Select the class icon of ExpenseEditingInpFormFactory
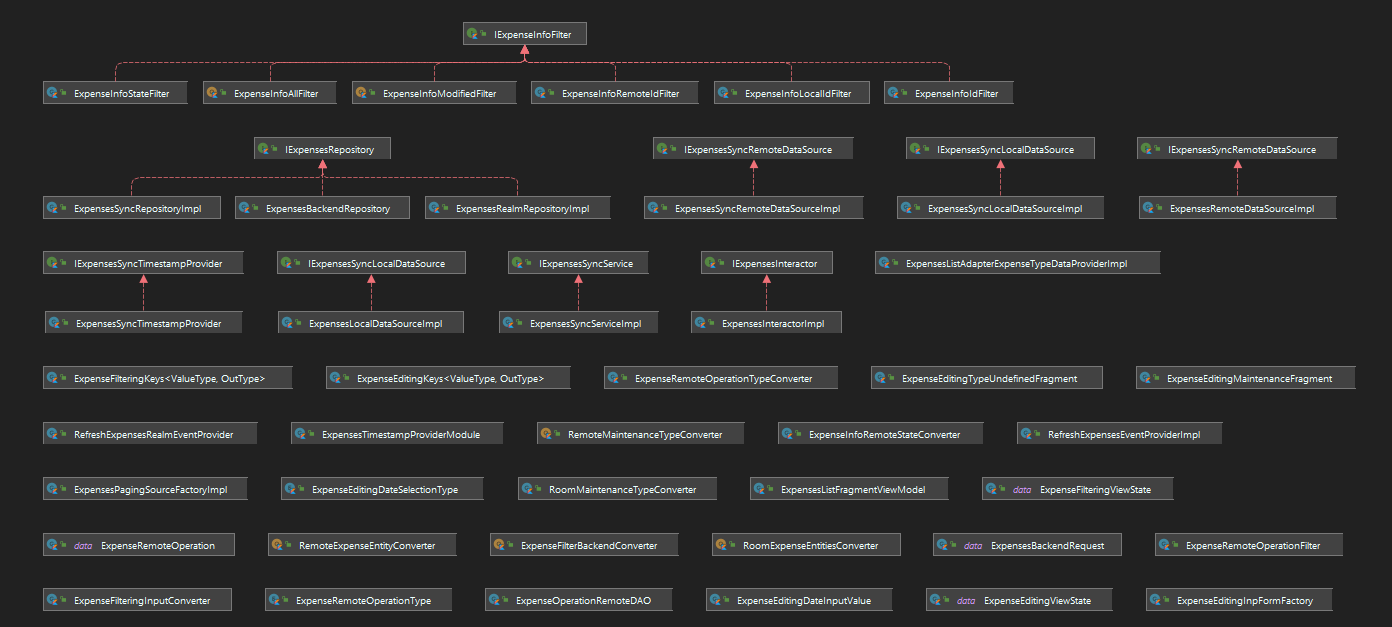The width and height of the screenshot is (1392, 627). (x=1158, y=599)
